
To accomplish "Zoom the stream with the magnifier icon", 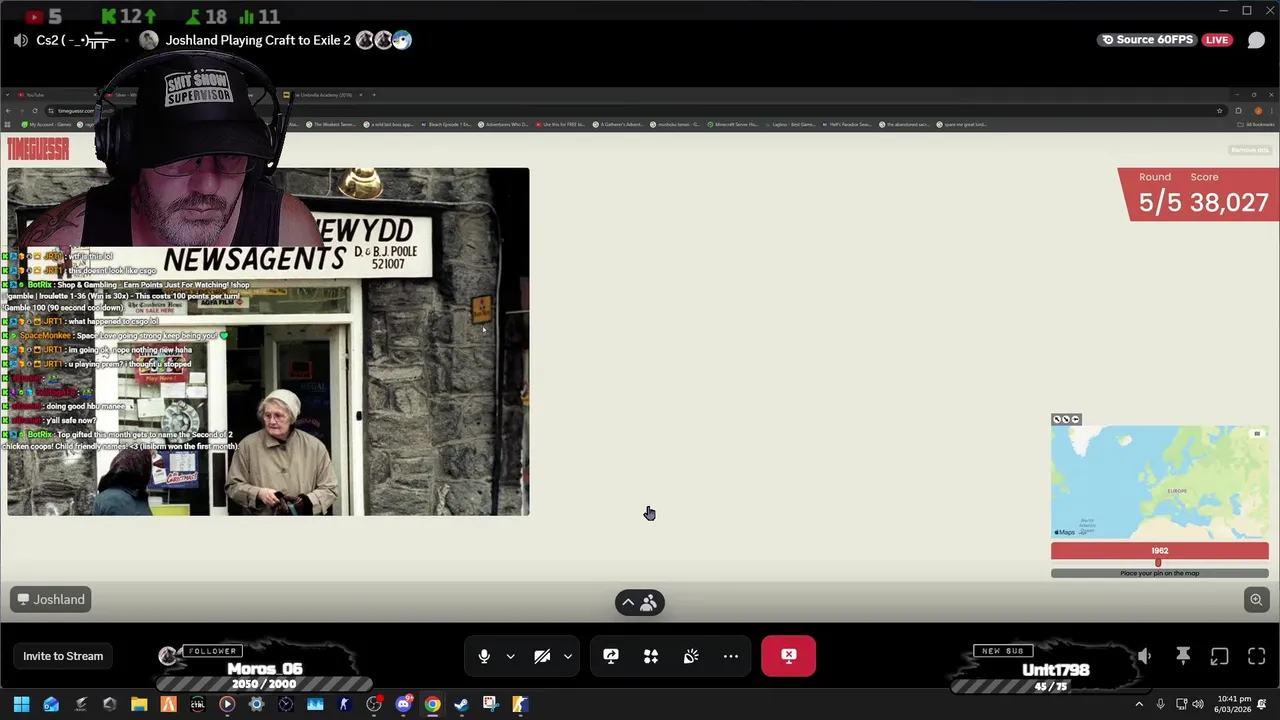I will click(x=1256, y=599).
